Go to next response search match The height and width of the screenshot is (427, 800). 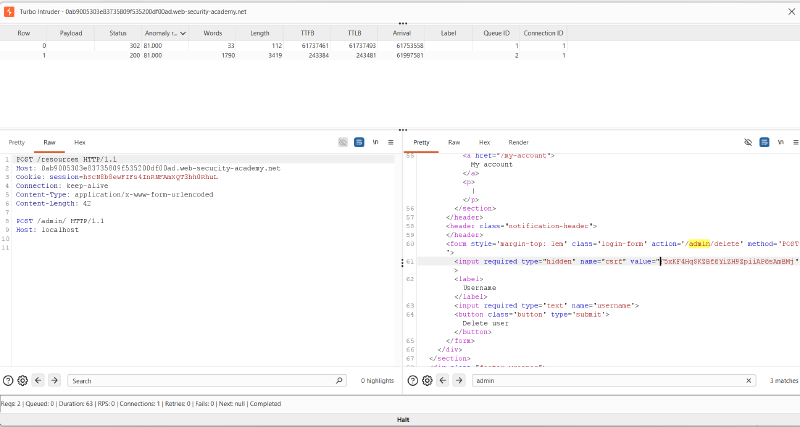[459, 381]
